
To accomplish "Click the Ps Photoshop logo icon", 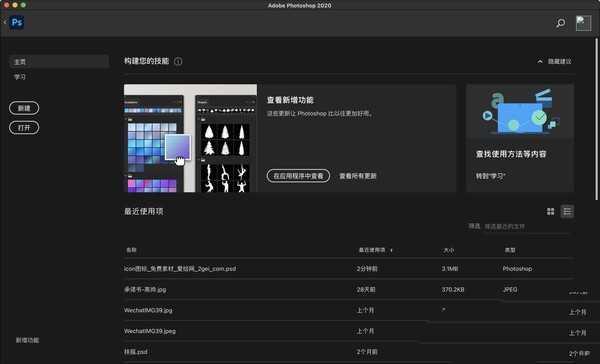I will (17, 23).
